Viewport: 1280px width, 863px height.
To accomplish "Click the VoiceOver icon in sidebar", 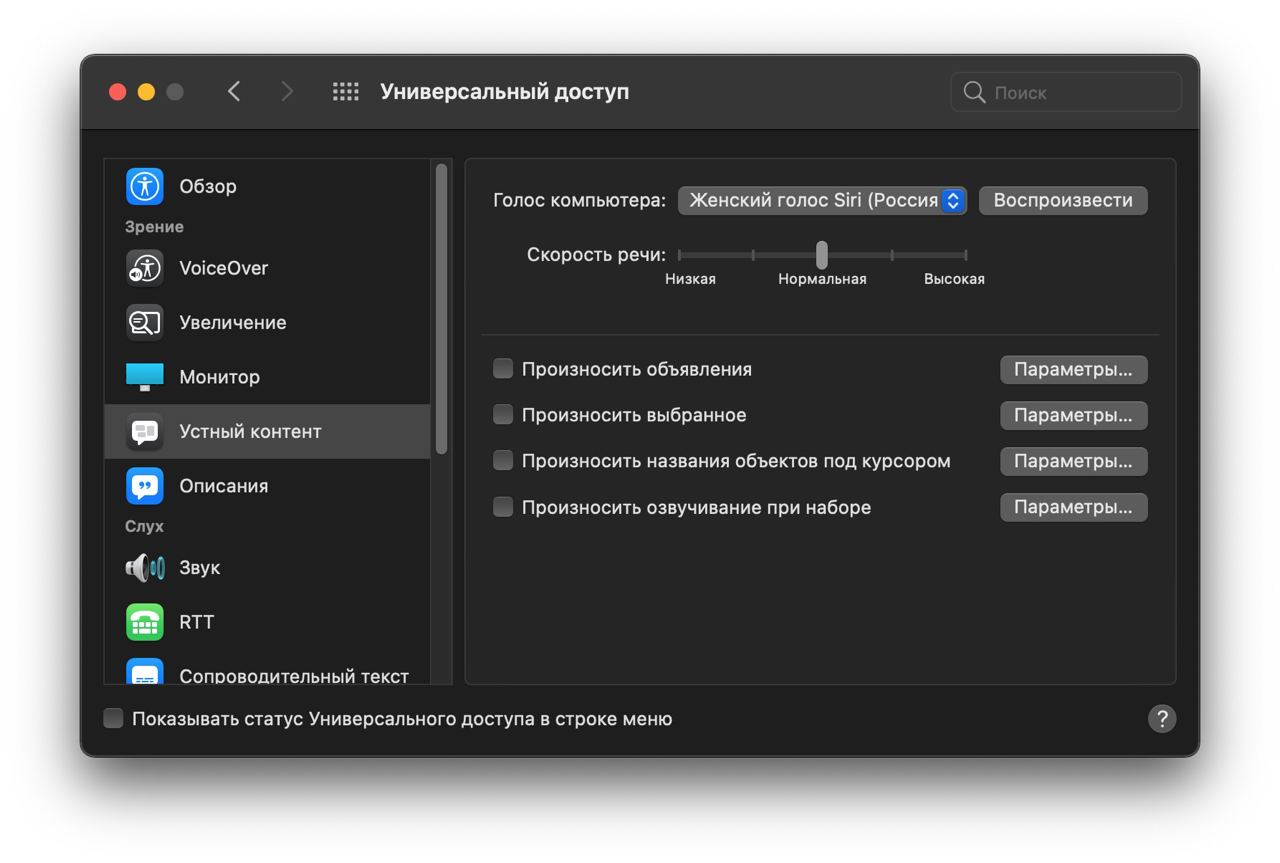I will (145, 268).
